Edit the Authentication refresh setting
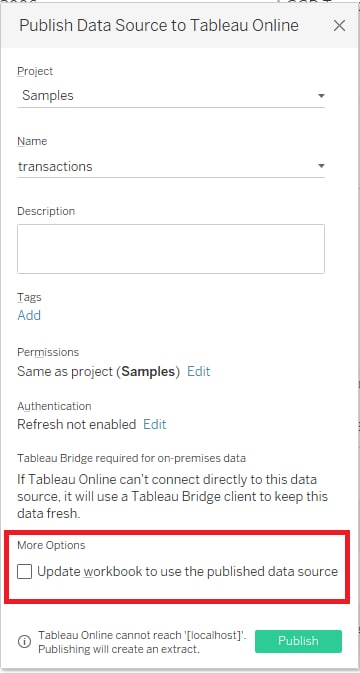Image resolution: width=360 pixels, height=673 pixels. (x=154, y=424)
